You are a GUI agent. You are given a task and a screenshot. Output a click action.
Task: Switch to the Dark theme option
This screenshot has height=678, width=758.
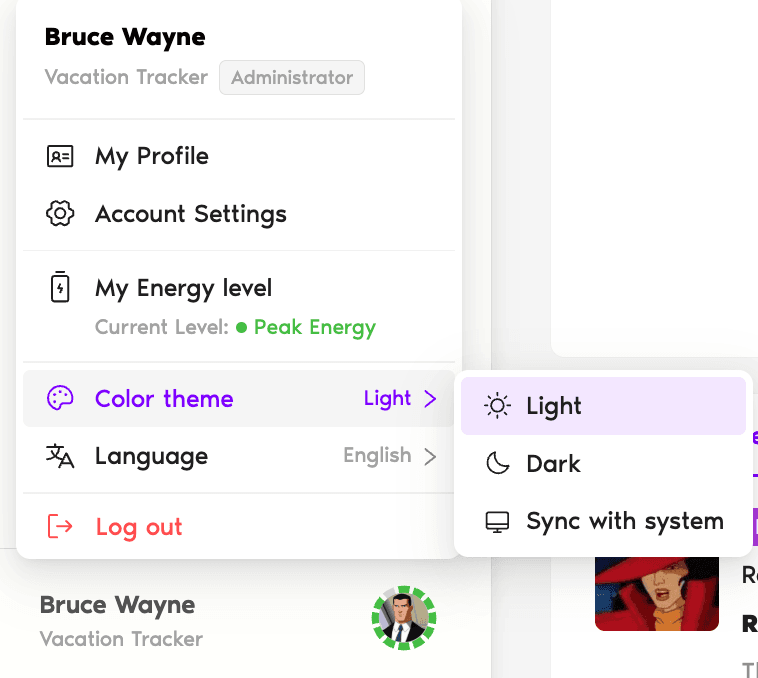603,463
